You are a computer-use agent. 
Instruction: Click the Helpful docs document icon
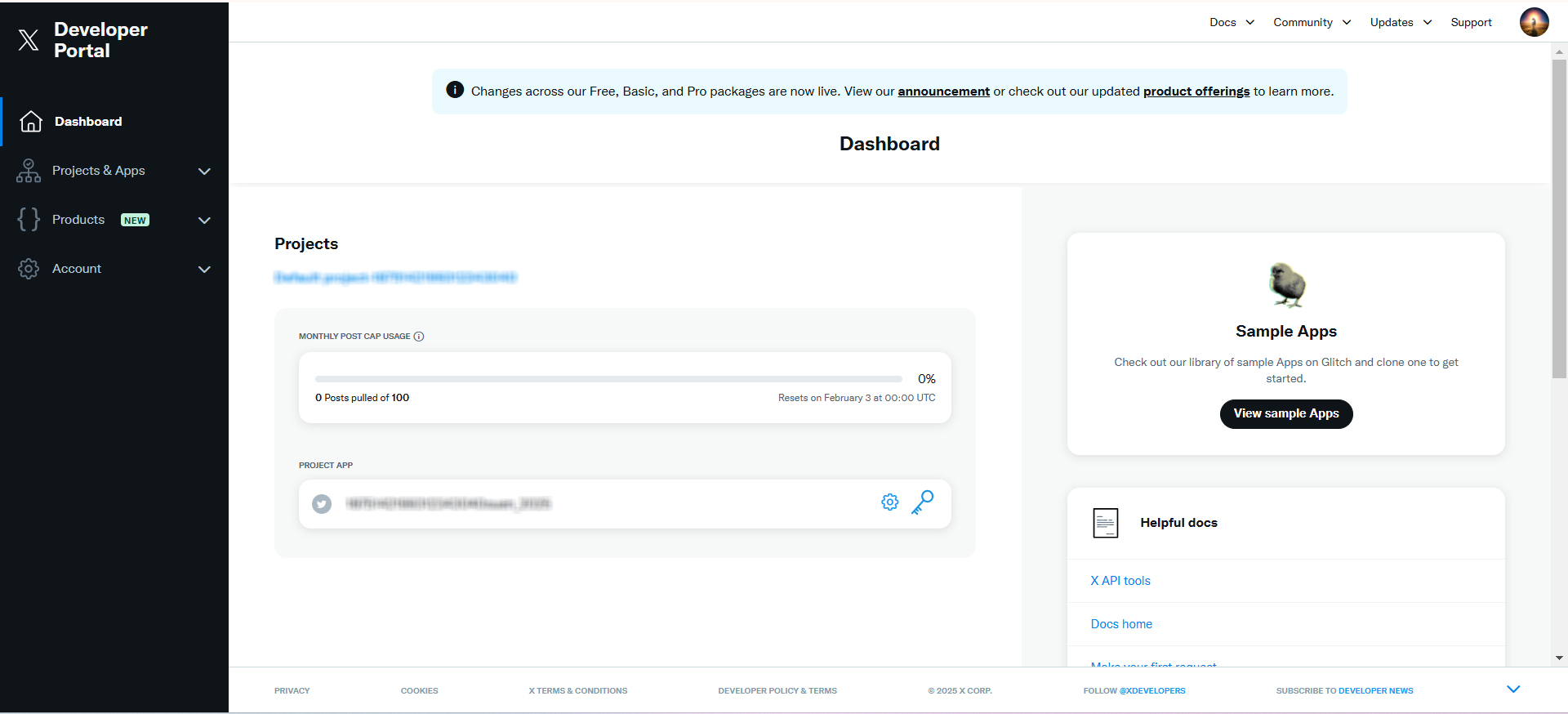[1106, 523]
